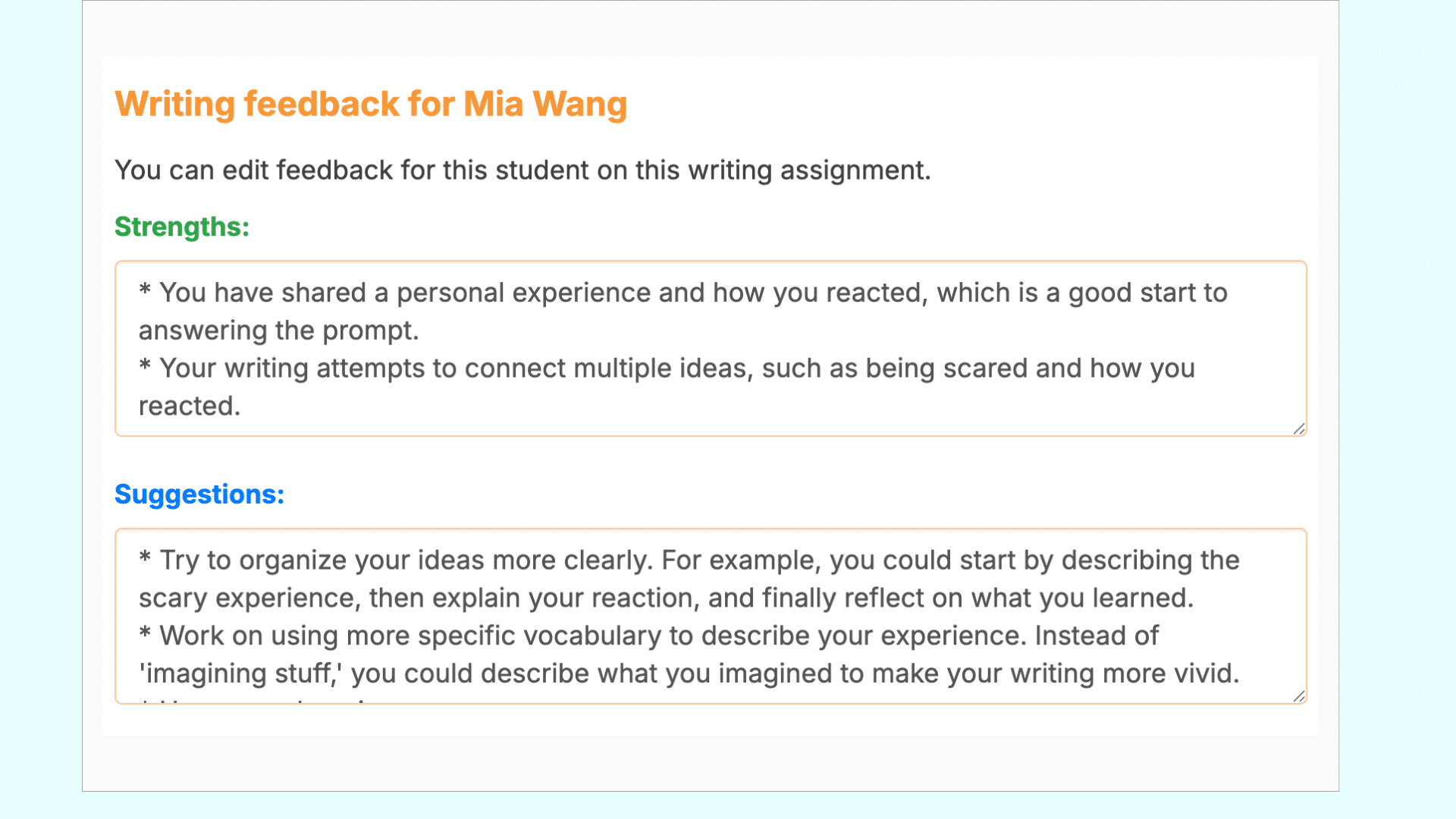Click the 'scary experience, then explain' line
The height and width of the screenshot is (819, 1456).
click(666, 598)
